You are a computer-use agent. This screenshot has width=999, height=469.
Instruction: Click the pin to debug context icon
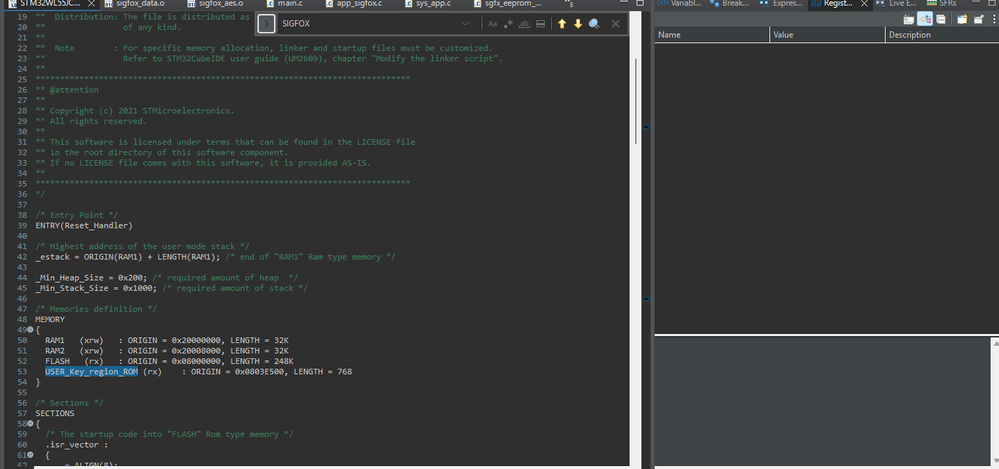978,19
